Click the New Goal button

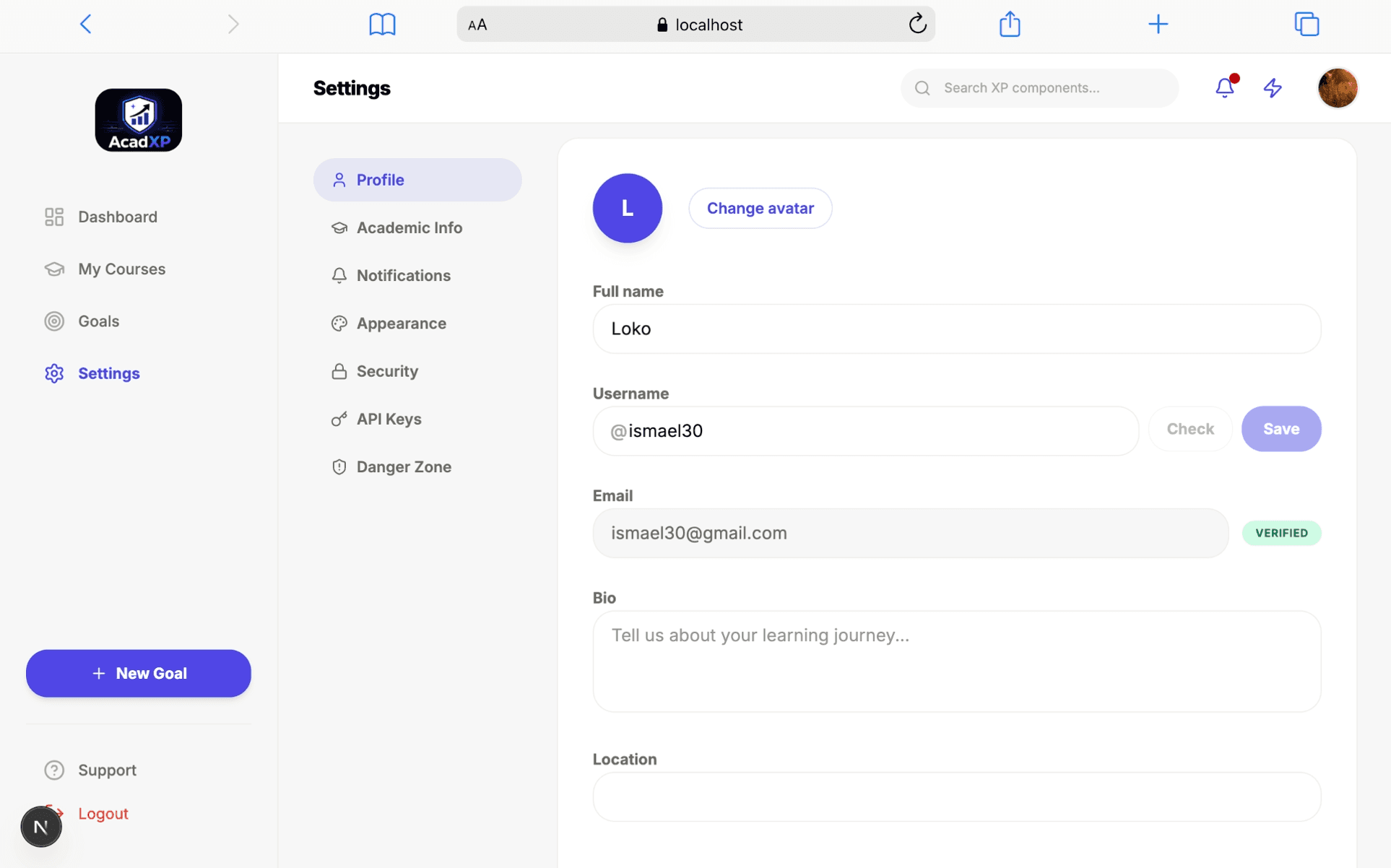[139, 673]
